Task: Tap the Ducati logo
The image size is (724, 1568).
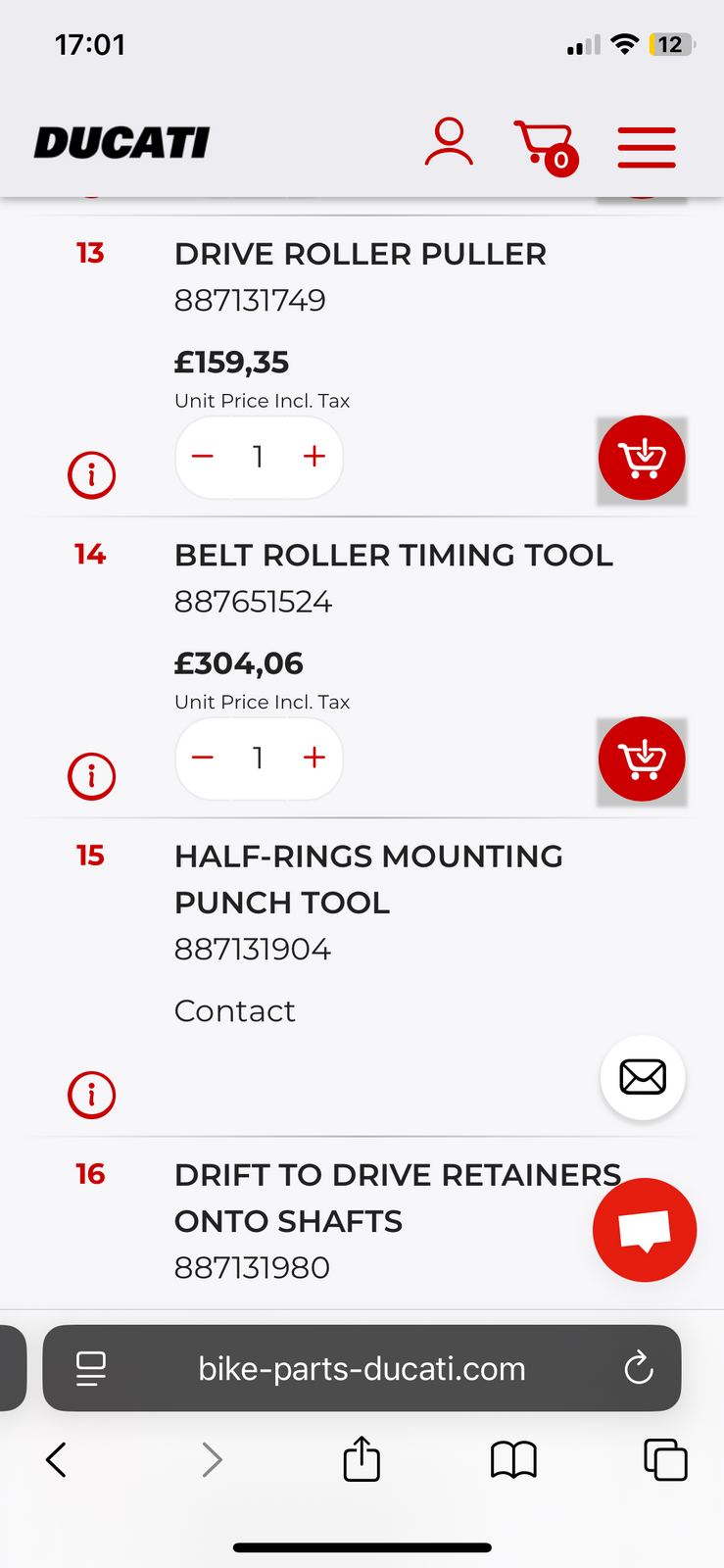Action: [x=122, y=143]
